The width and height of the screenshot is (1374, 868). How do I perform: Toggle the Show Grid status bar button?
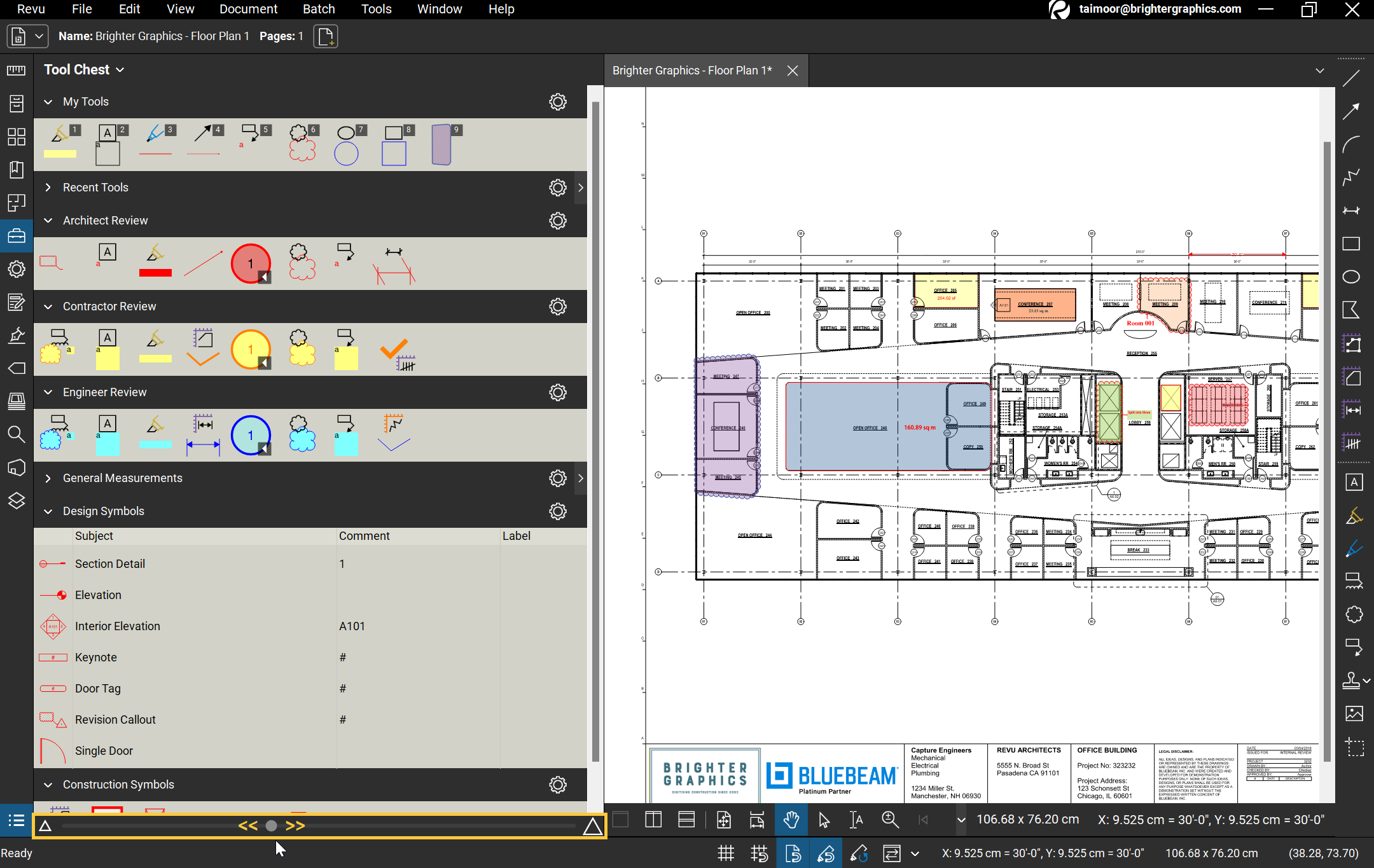726,853
